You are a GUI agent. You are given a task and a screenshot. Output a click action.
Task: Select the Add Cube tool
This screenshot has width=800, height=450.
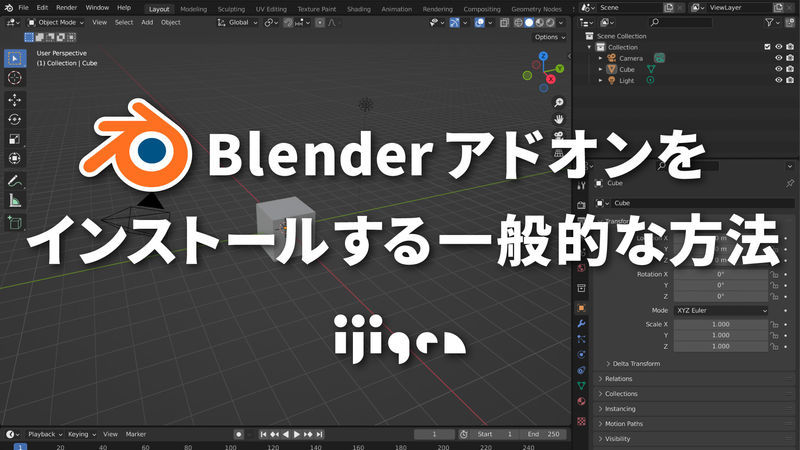[15, 222]
